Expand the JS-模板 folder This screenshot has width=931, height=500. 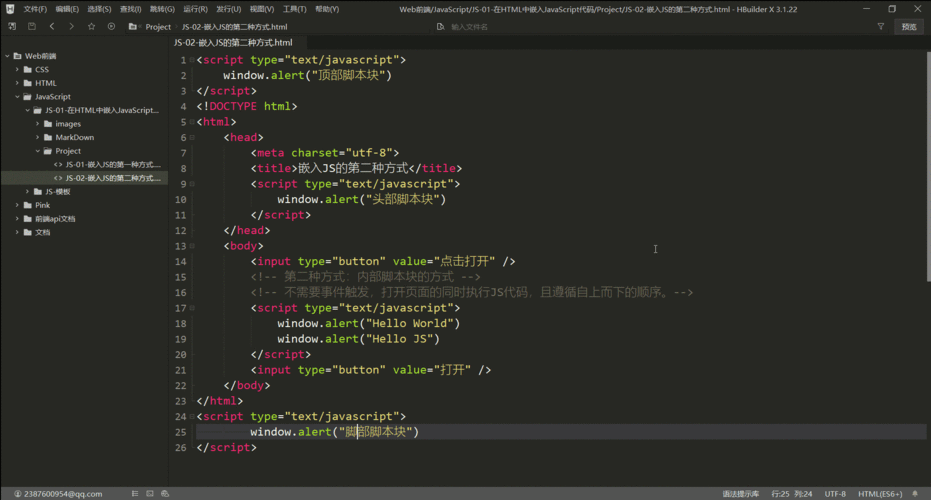click(27, 191)
